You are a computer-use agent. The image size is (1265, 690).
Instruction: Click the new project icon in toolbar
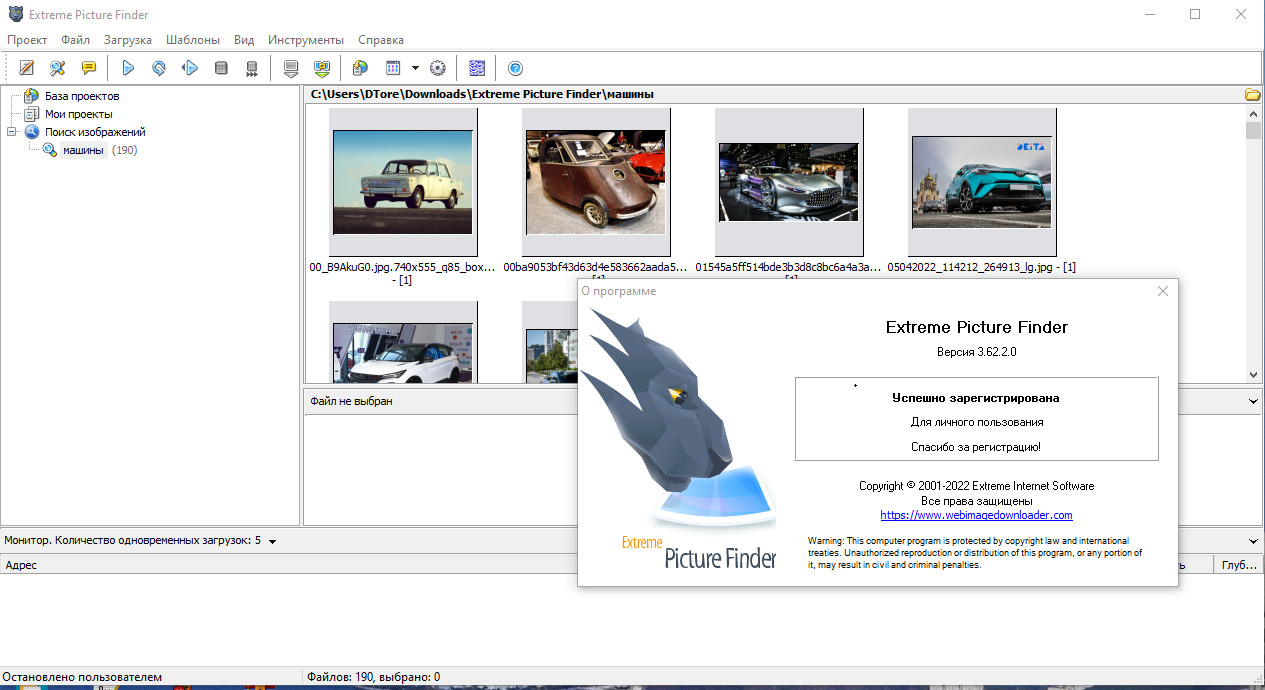pyautogui.click(x=27, y=68)
